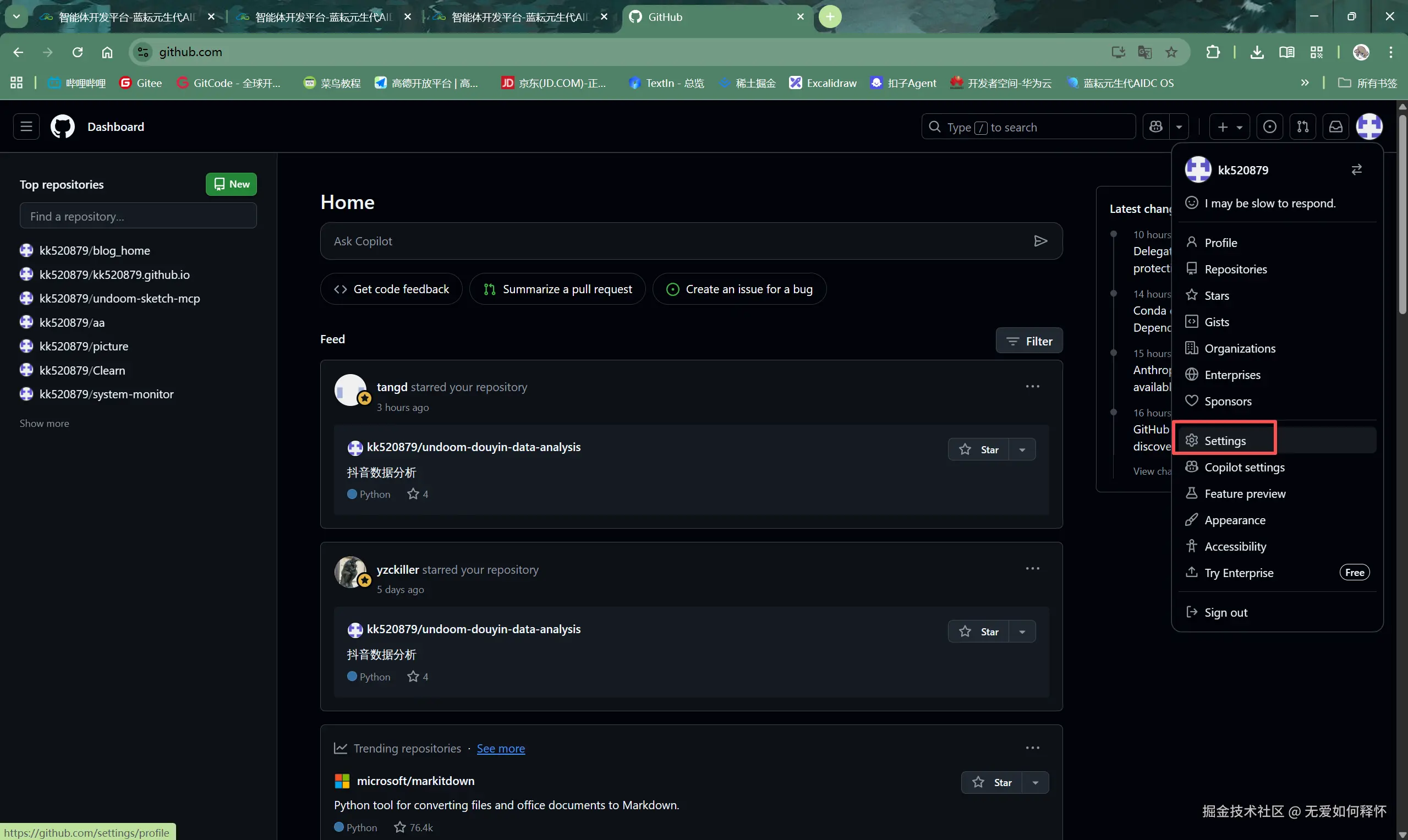The width and height of the screenshot is (1408, 840).
Task: Bookmark this page with star icon
Action: click(1171, 52)
